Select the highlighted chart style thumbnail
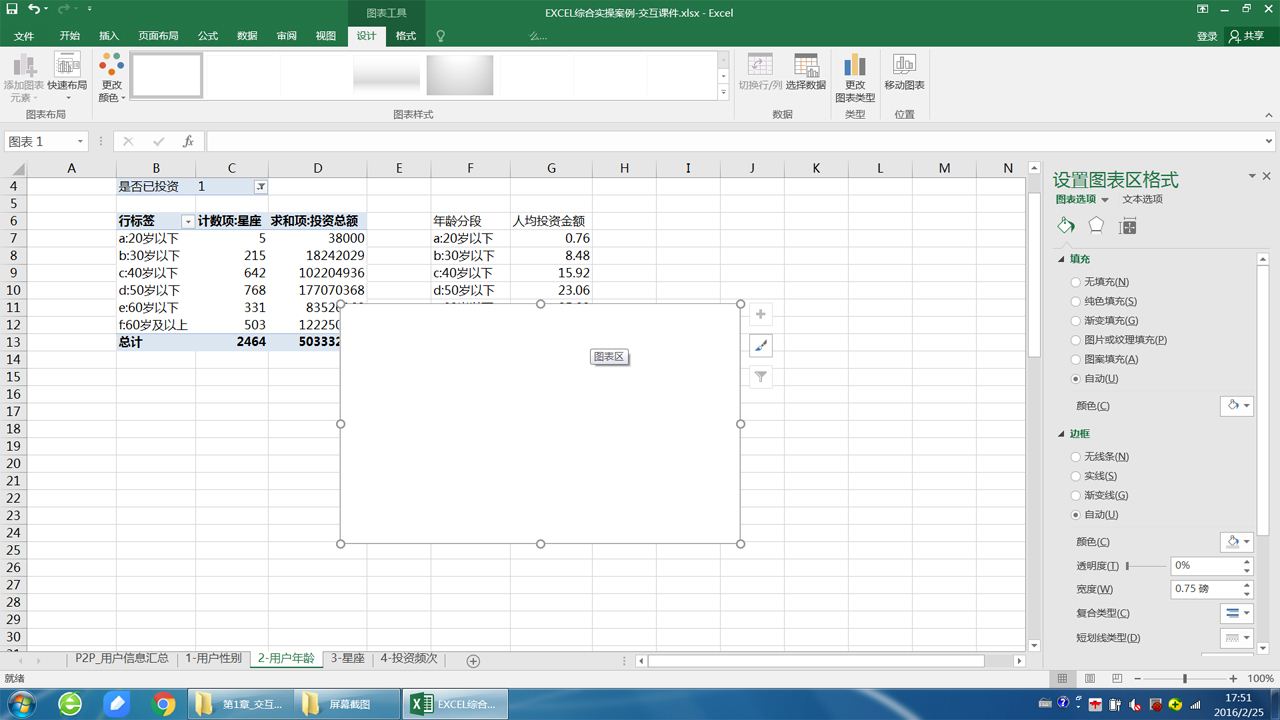The height and width of the screenshot is (720, 1280). tap(166, 75)
